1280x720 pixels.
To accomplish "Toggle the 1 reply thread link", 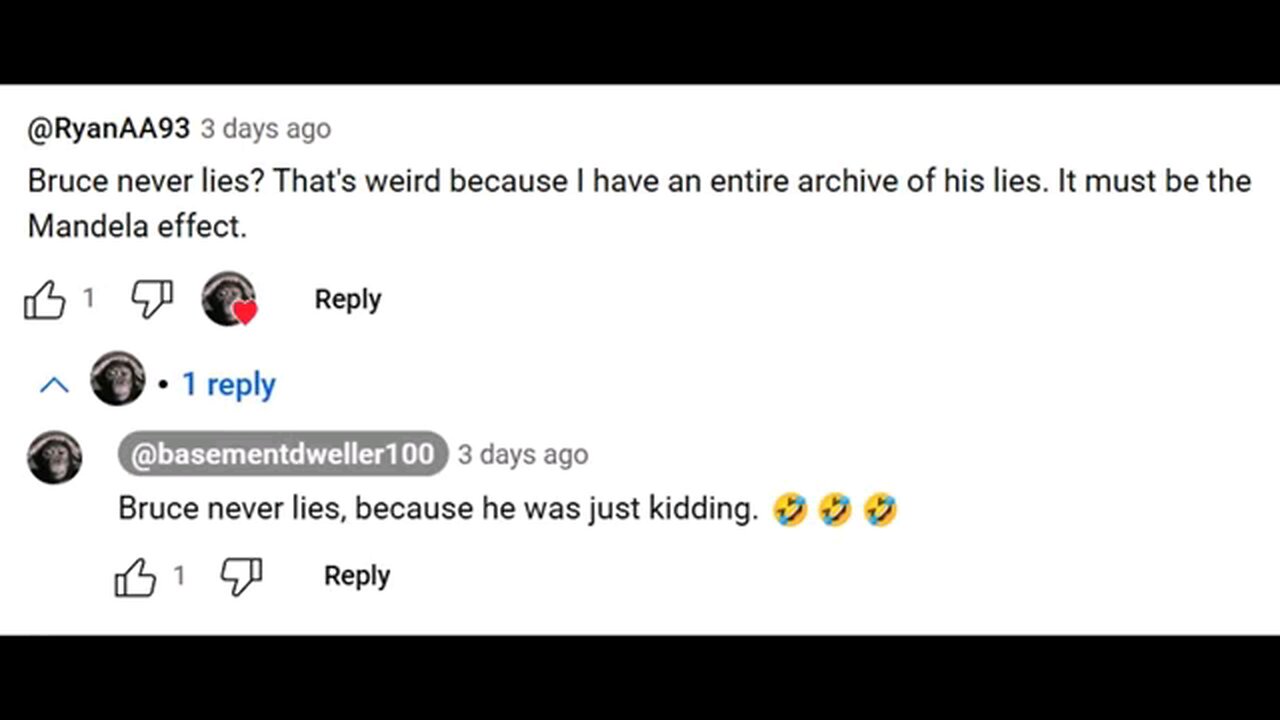I will point(228,385).
